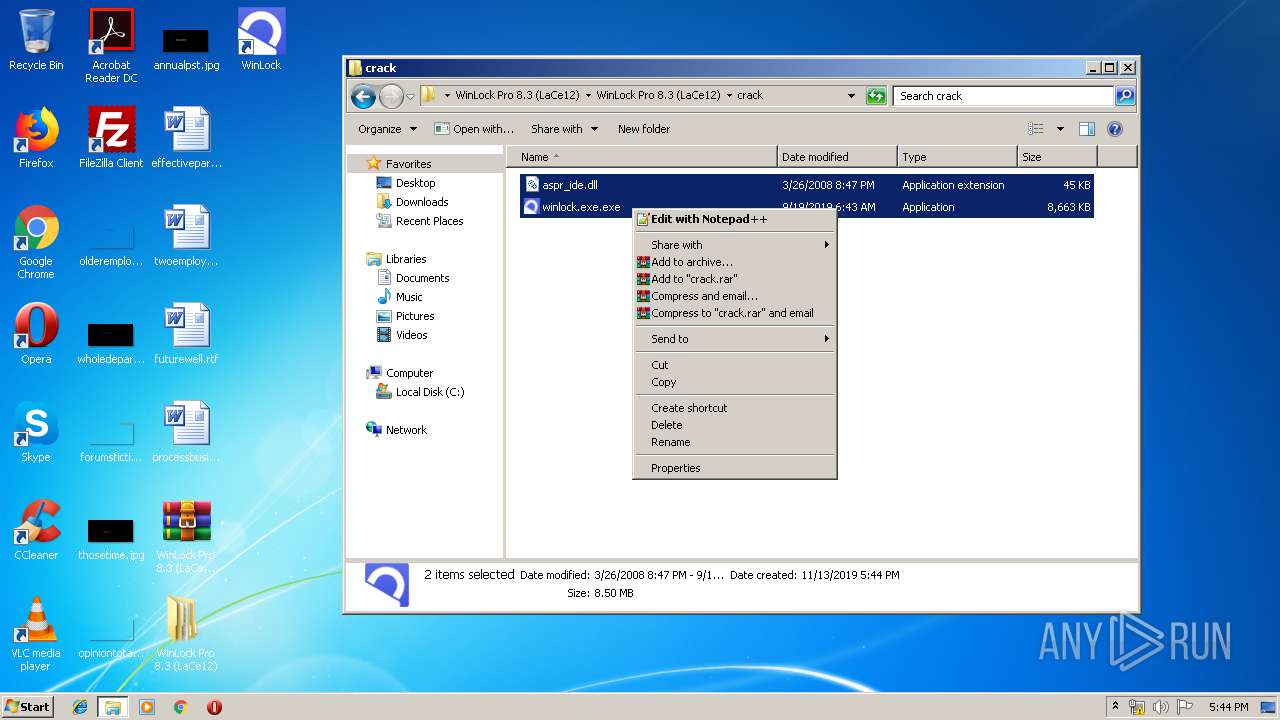The width and height of the screenshot is (1280, 720).
Task: Select the futurewell.rtf desktop document
Action: pyautogui.click(x=186, y=334)
